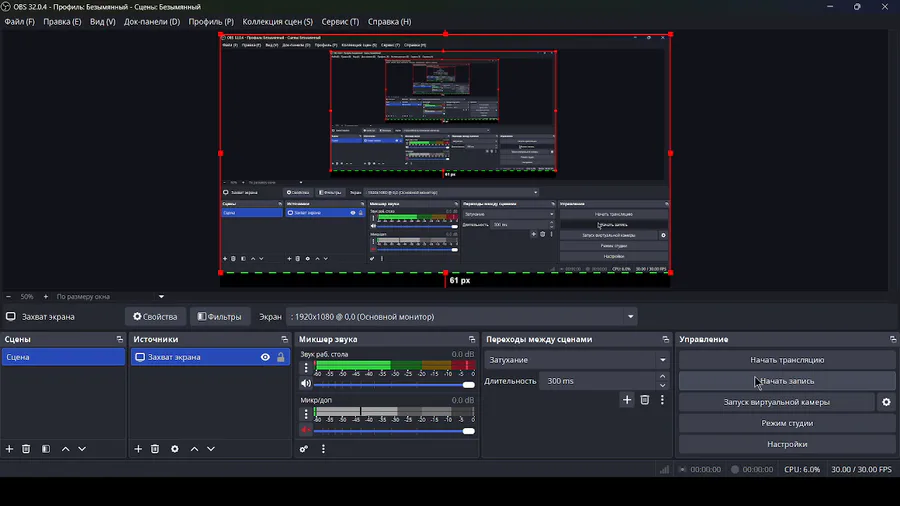The width and height of the screenshot is (900, 506).
Task: Remove selected scene with the trash icon
Action: 26,449
